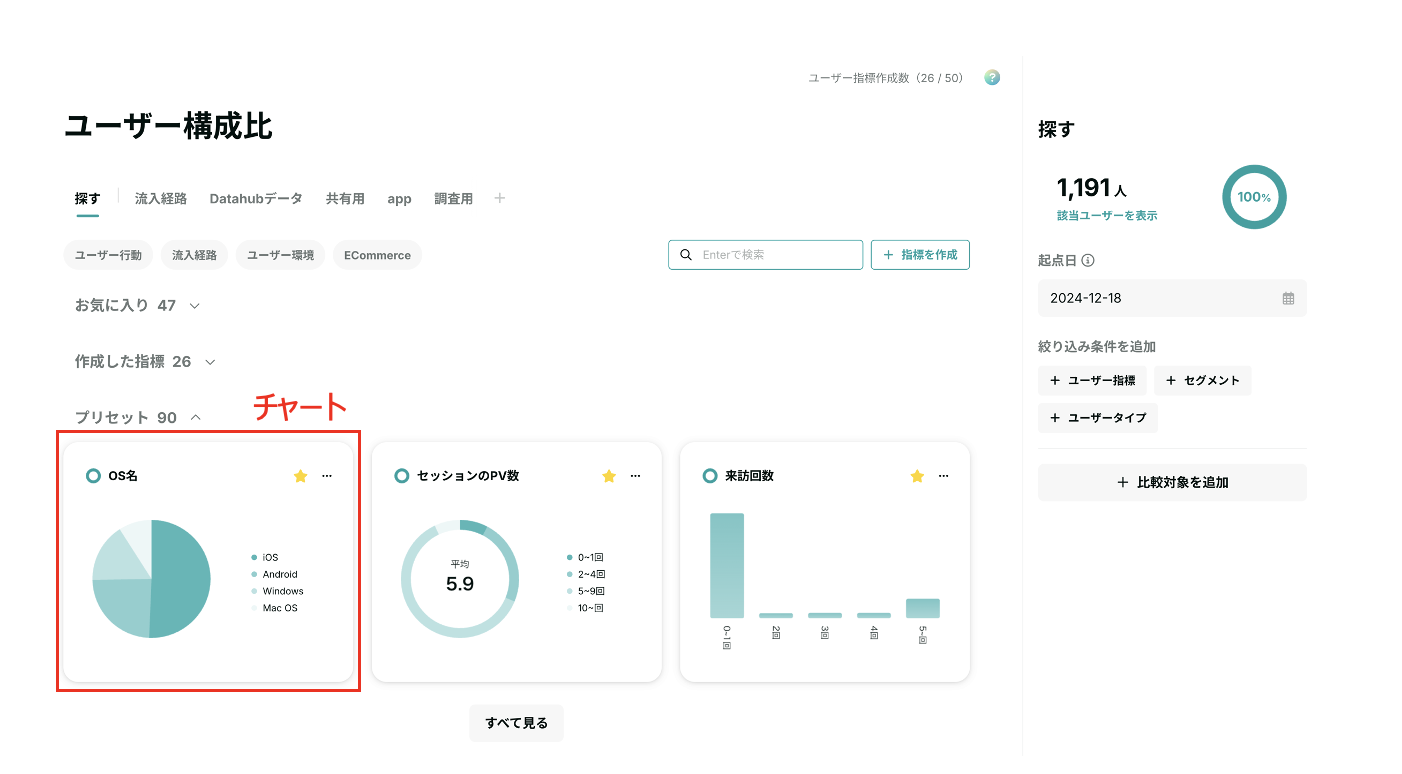Click the 1,191人 user count
1402x774 pixels.
point(1092,188)
